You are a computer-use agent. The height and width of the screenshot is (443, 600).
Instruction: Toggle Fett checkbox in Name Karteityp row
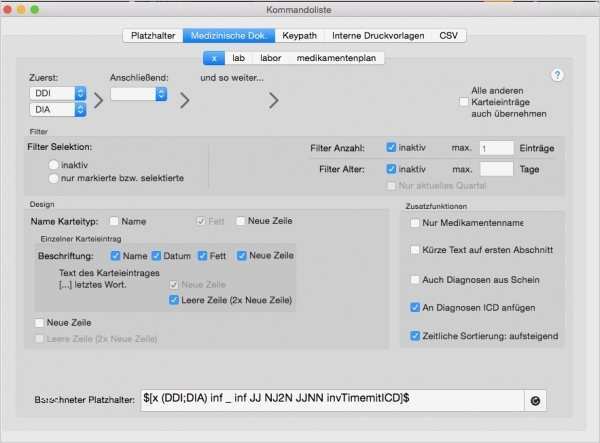click(x=201, y=221)
